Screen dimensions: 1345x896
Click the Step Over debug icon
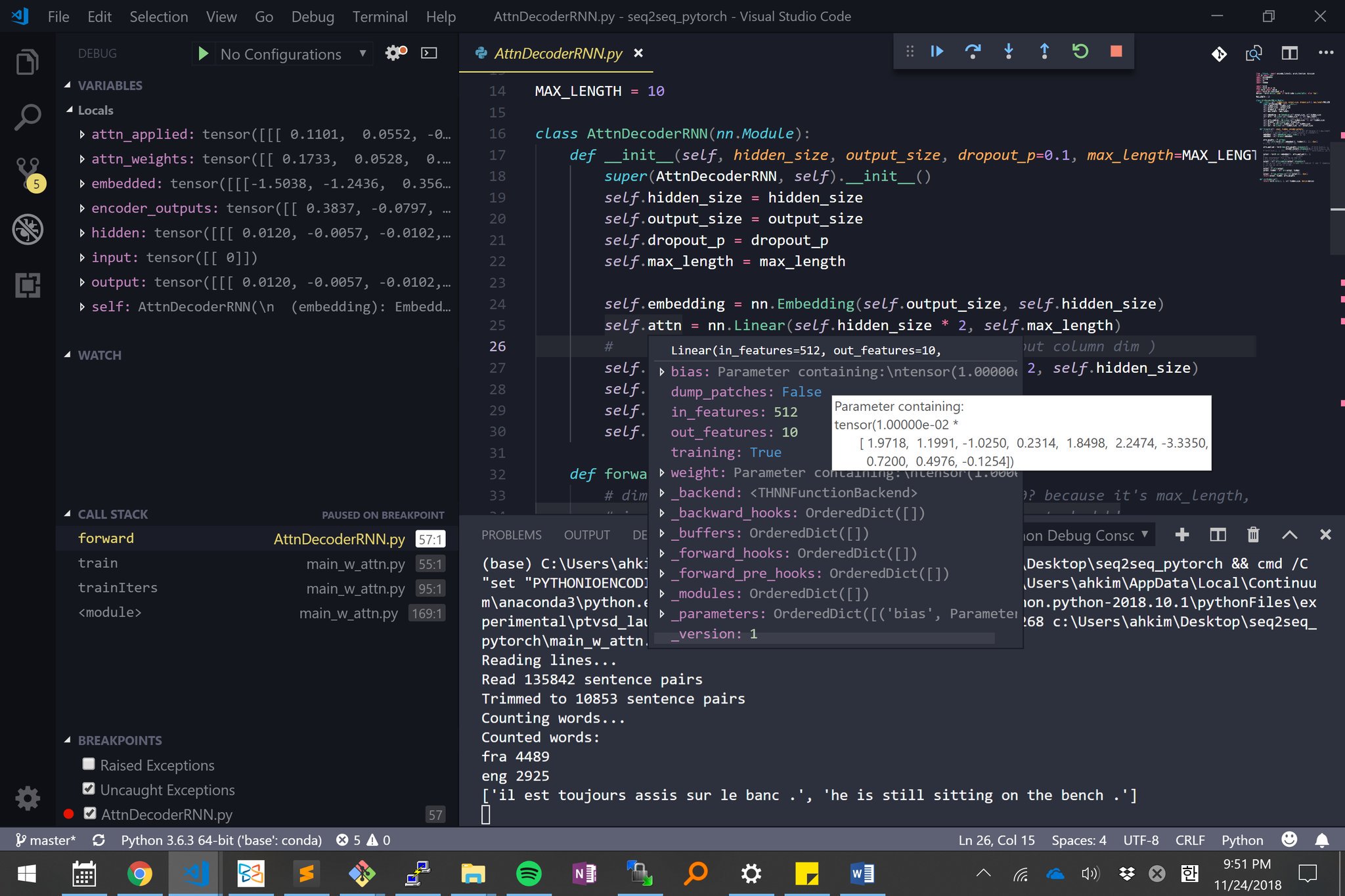(973, 51)
